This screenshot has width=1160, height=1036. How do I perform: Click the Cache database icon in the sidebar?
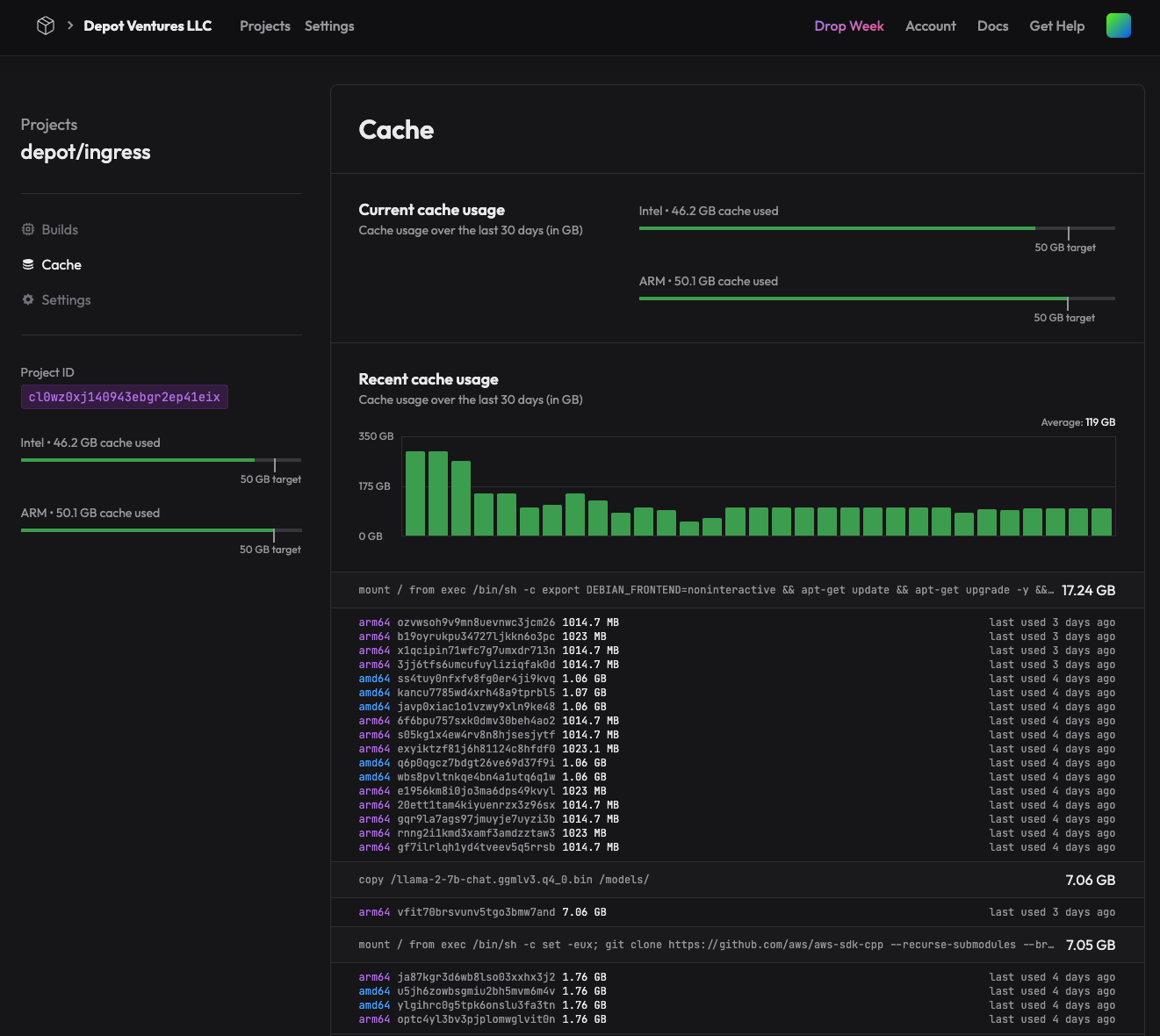(x=28, y=265)
